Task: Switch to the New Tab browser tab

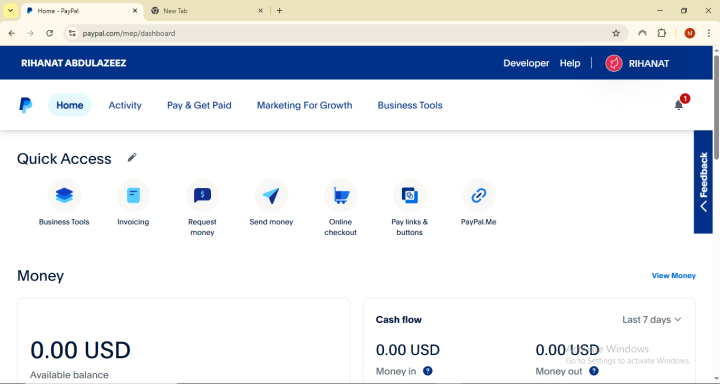Action: tap(207, 11)
